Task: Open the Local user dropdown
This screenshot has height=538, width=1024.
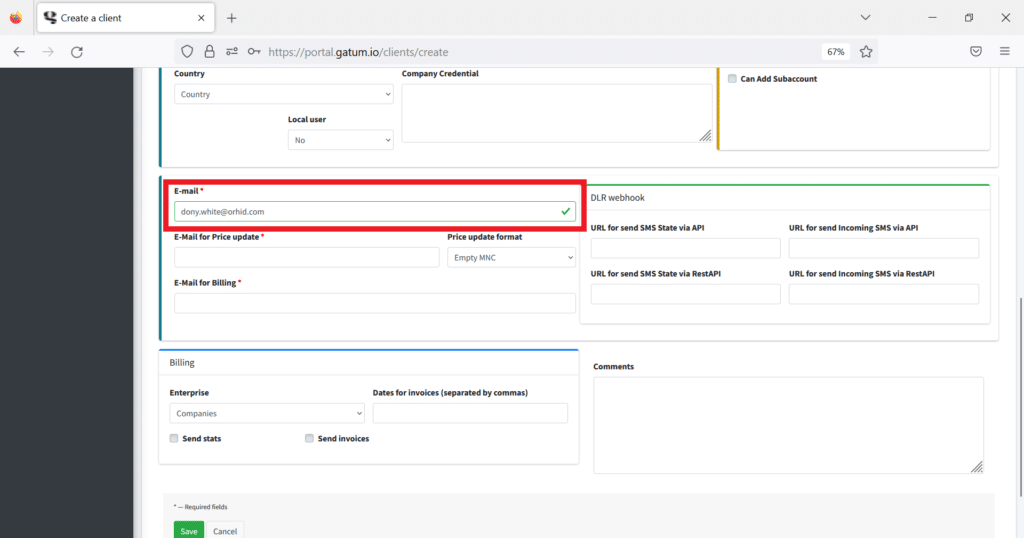Action: tap(340, 140)
